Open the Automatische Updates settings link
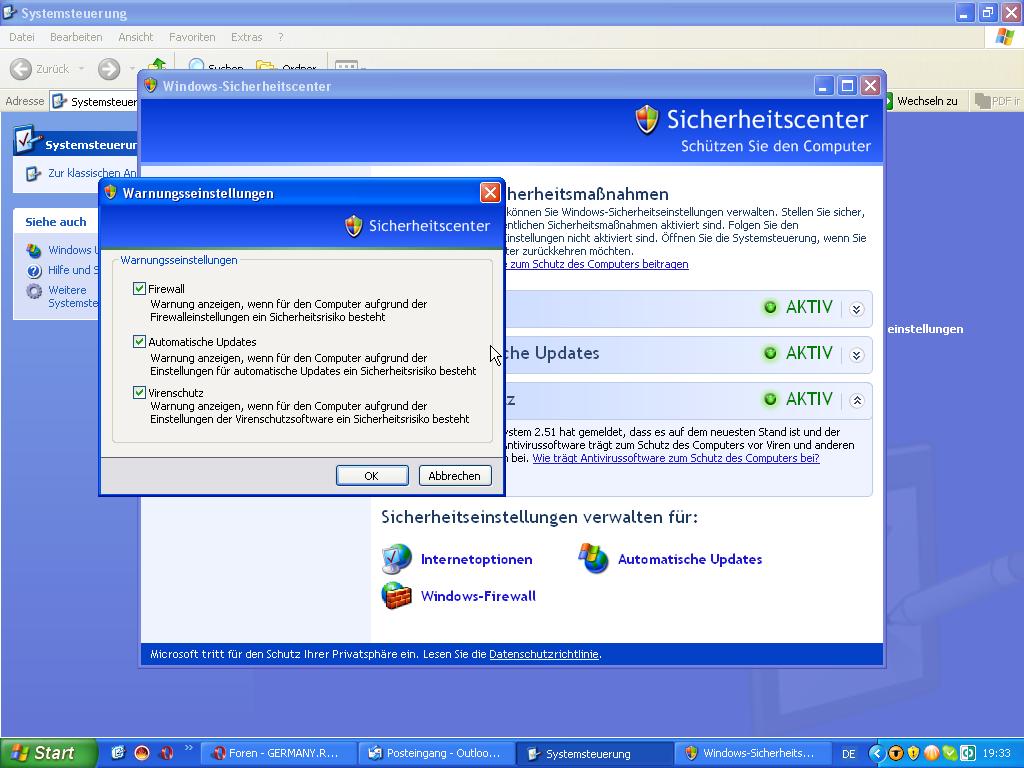This screenshot has height=768, width=1024. (x=690, y=559)
